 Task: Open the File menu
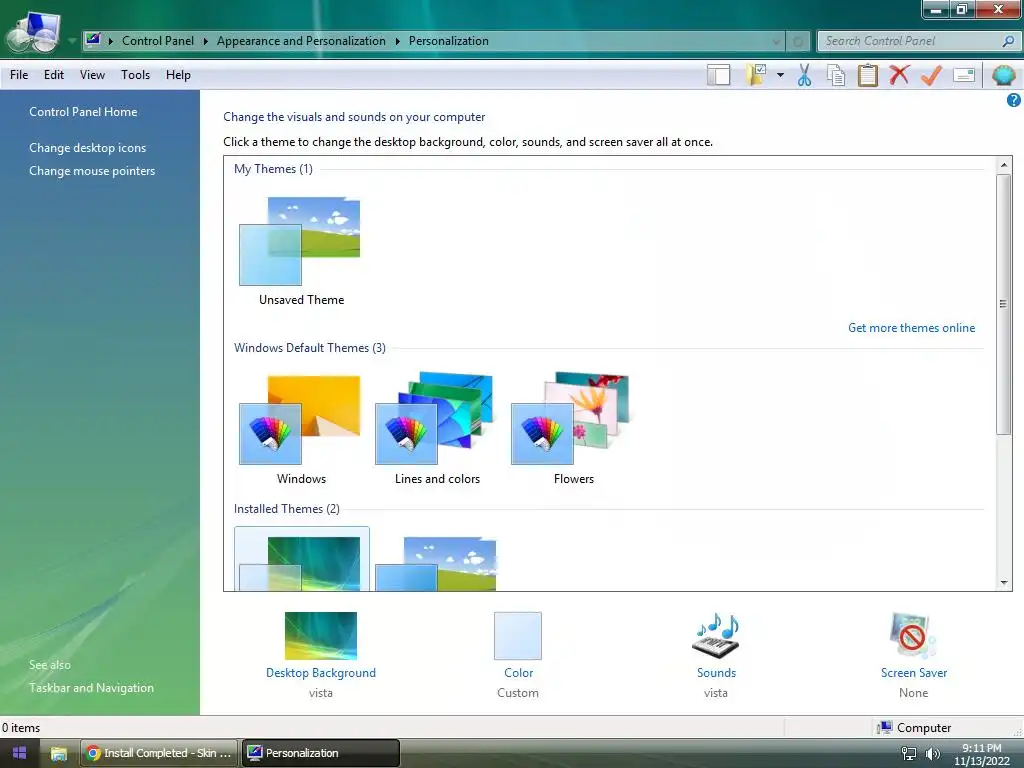tap(19, 75)
